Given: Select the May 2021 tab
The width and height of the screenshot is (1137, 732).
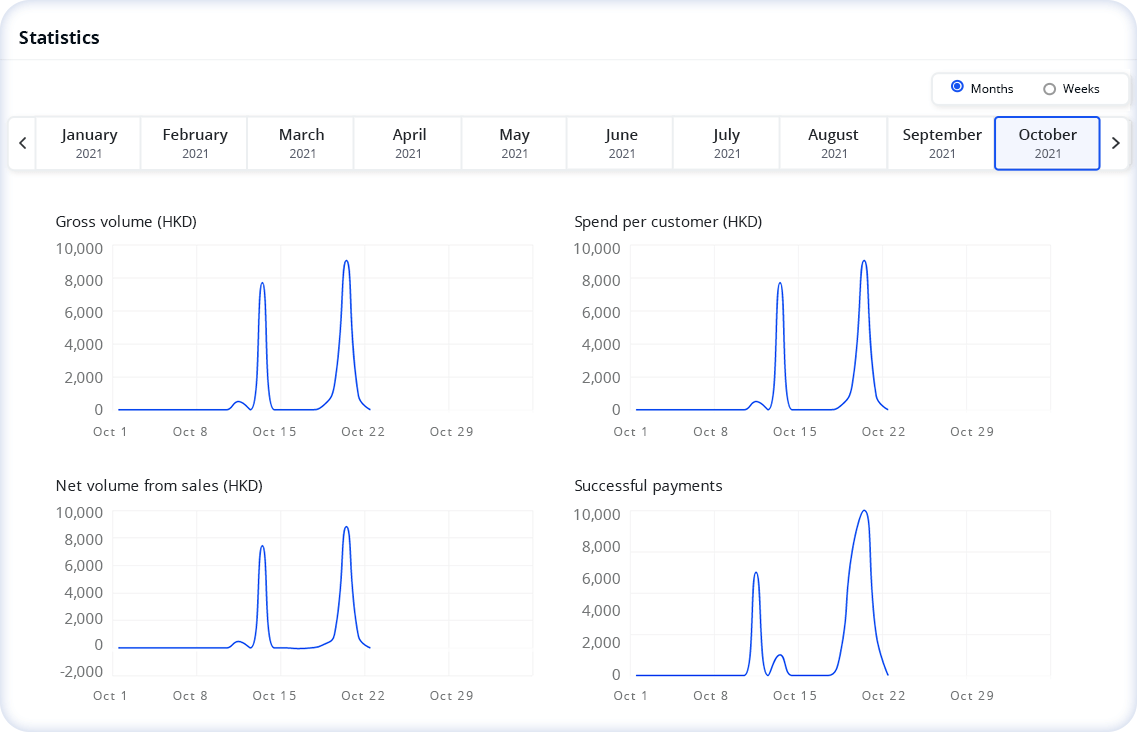Looking at the screenshot, I should pyautogui.click(x=513, y=142).
